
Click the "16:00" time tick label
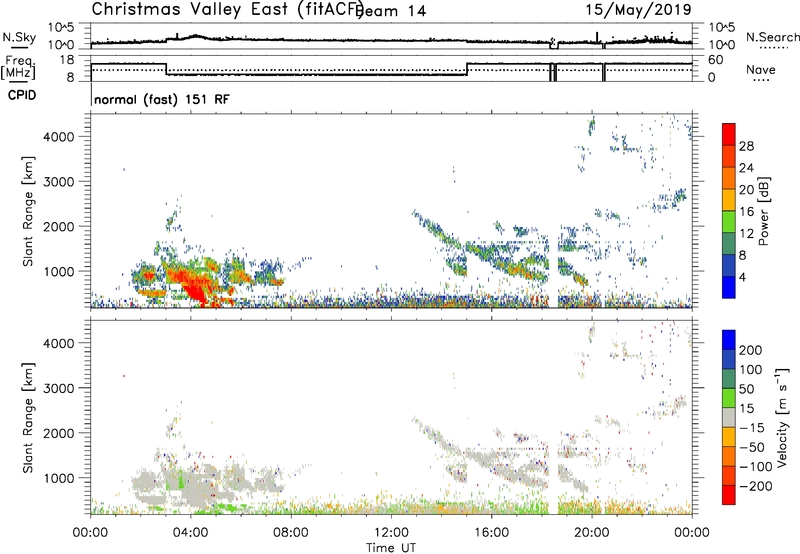coord(491,533)
